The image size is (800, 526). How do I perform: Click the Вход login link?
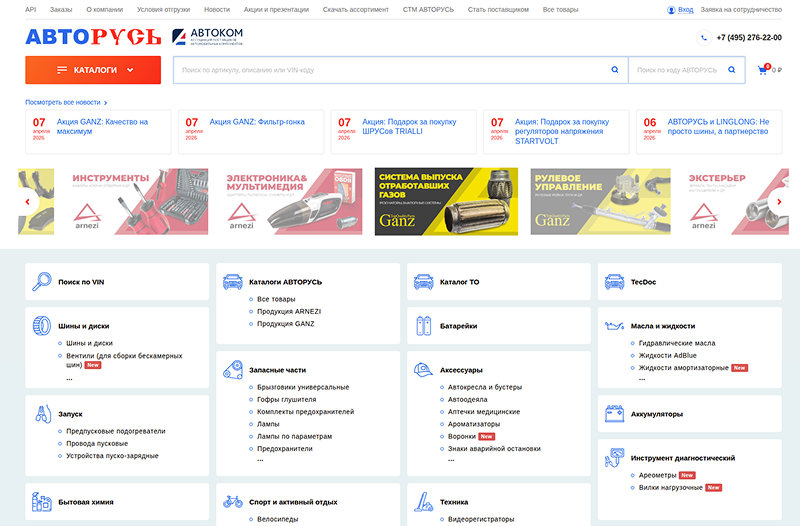pos(685,10)
